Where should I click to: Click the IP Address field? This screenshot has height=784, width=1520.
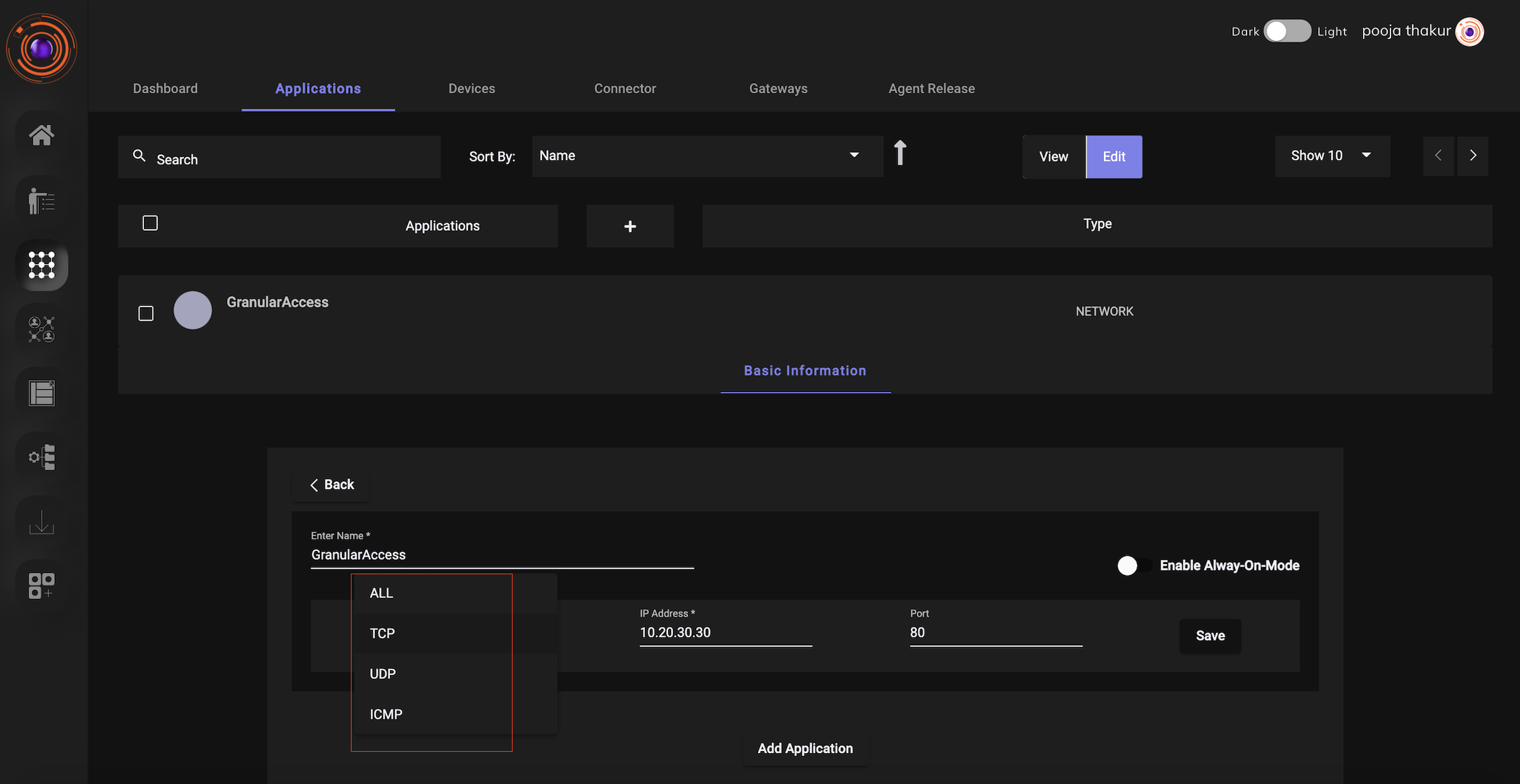pyautogui.click(x=726, y=633)
